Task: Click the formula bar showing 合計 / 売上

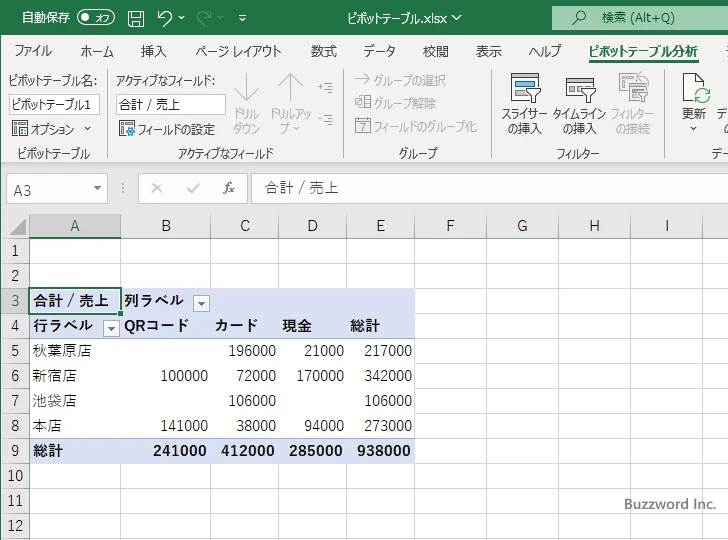Action: (x=490, y=188)
